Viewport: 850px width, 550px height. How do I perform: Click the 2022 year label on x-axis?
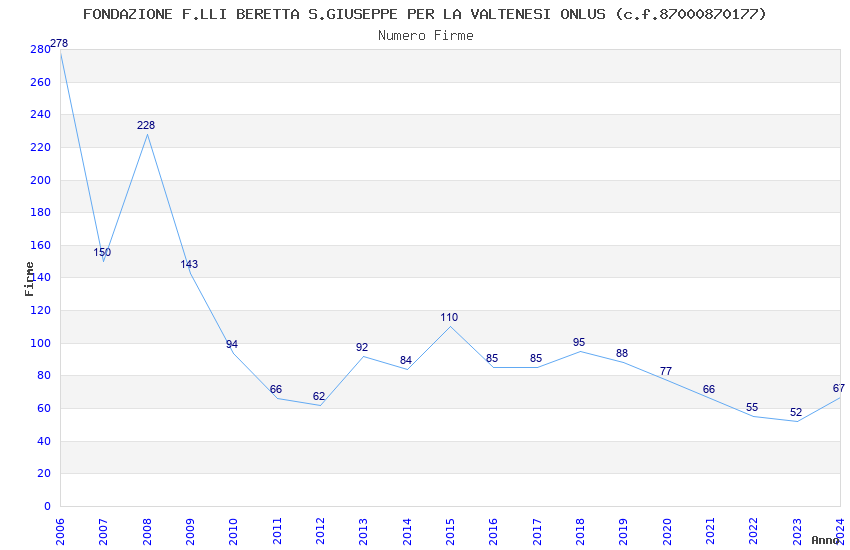[754, 531]
